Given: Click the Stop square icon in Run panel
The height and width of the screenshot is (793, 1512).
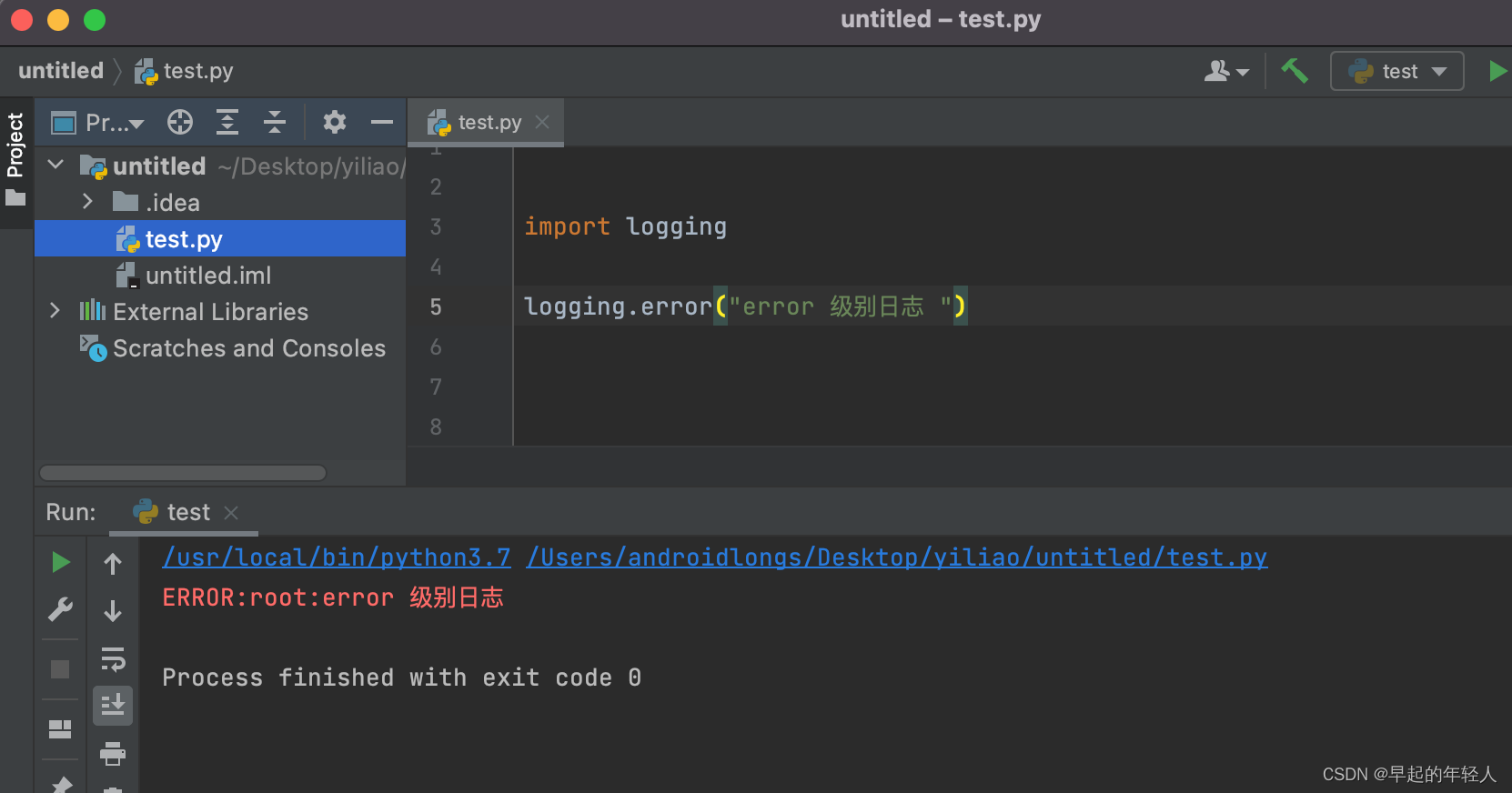Looking at the screenshot, I should (60, 669).
